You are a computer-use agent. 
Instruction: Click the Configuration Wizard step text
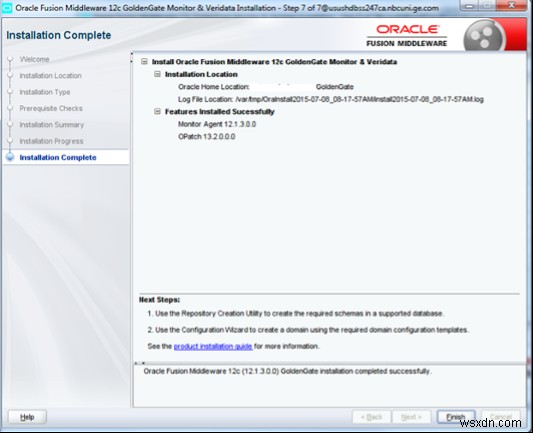[308, 330]
